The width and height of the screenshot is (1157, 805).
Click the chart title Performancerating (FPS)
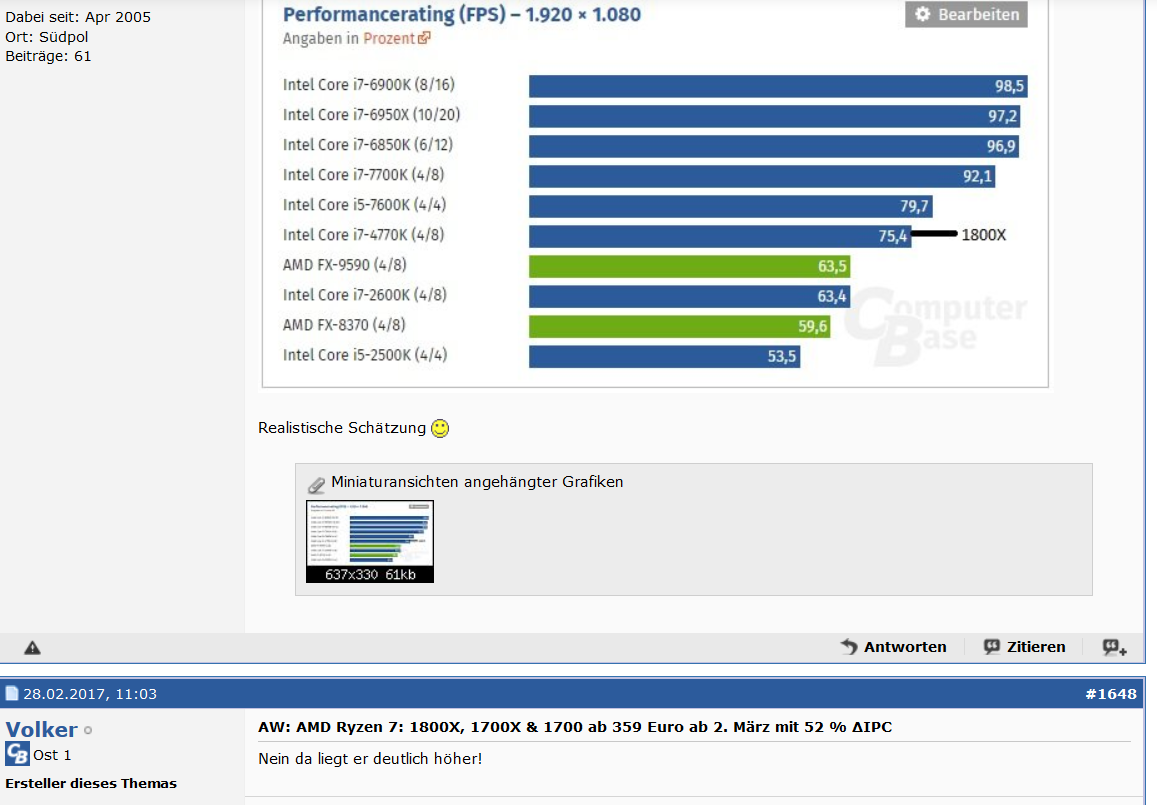click(461, 14)
